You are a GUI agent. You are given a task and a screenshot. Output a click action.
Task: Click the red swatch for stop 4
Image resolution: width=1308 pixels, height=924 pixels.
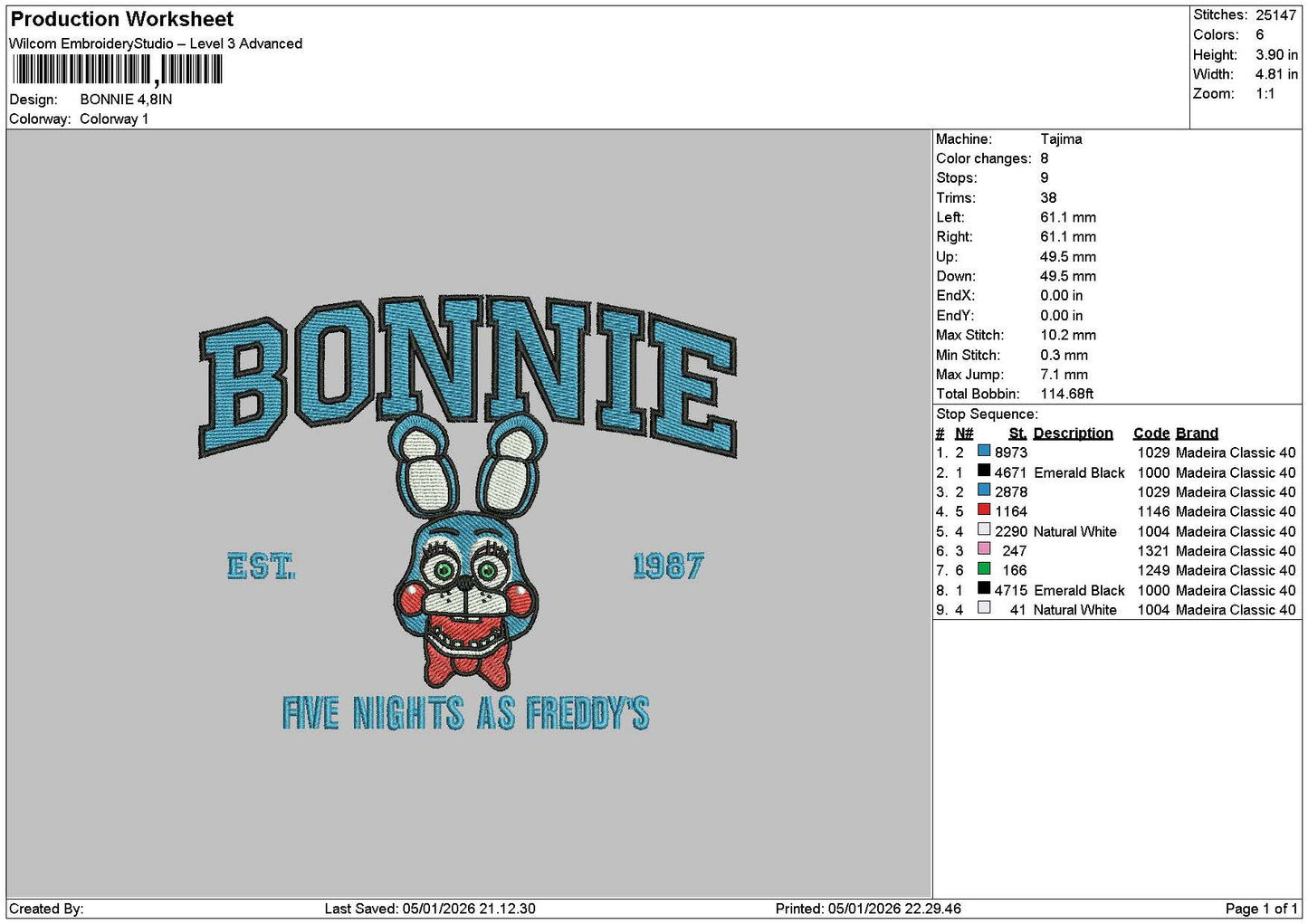[984, 510]
